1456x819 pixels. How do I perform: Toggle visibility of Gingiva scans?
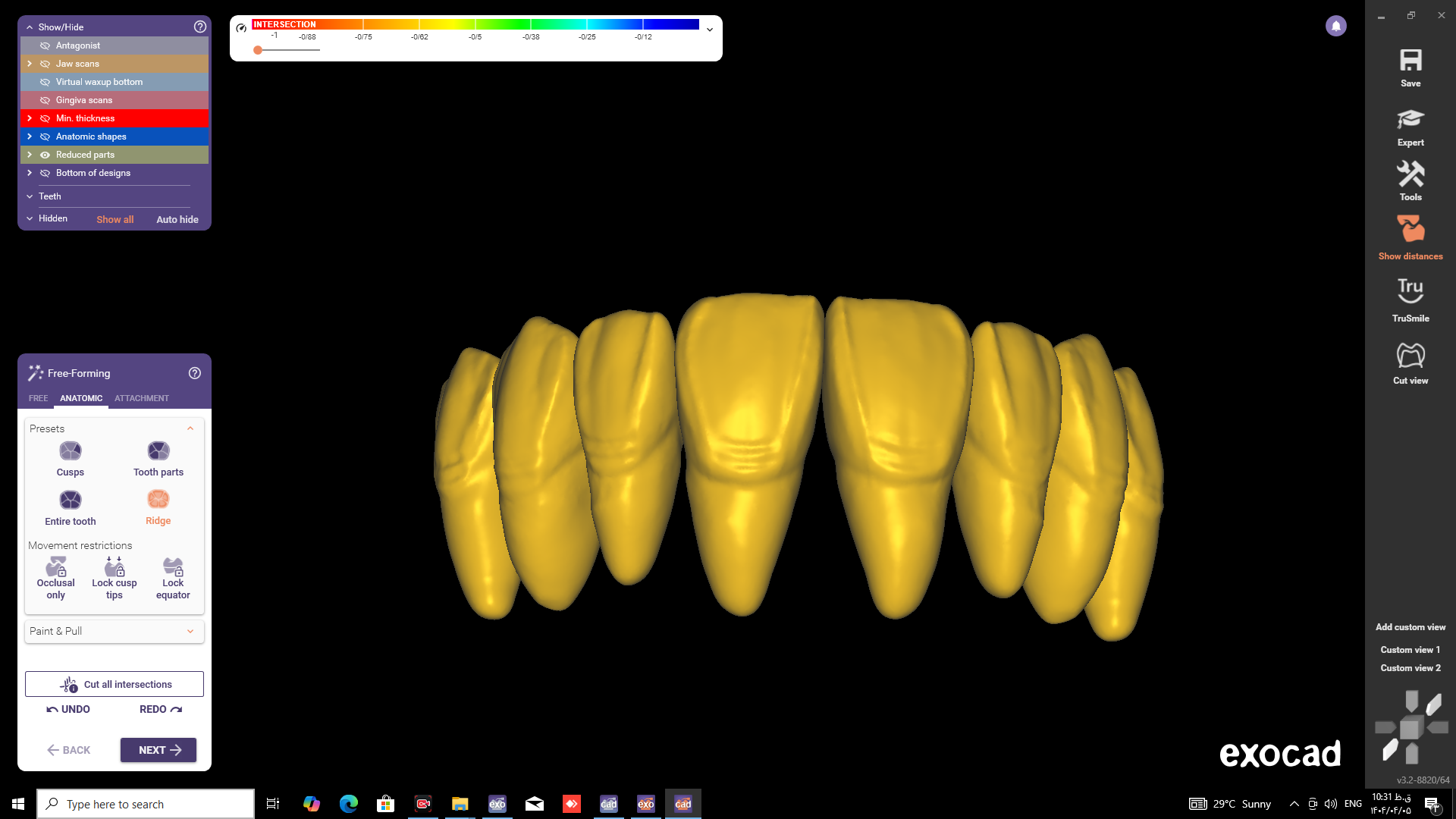(x=45, y=100)
